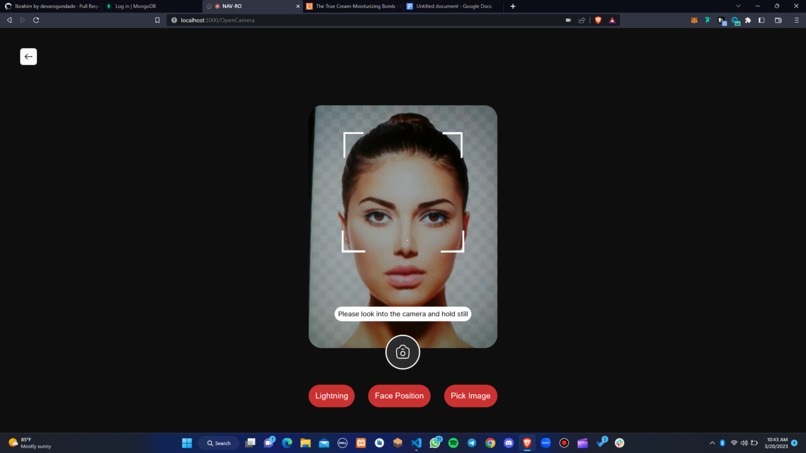
Task: Click the camera capture button
Action: [x=402, y=352]
